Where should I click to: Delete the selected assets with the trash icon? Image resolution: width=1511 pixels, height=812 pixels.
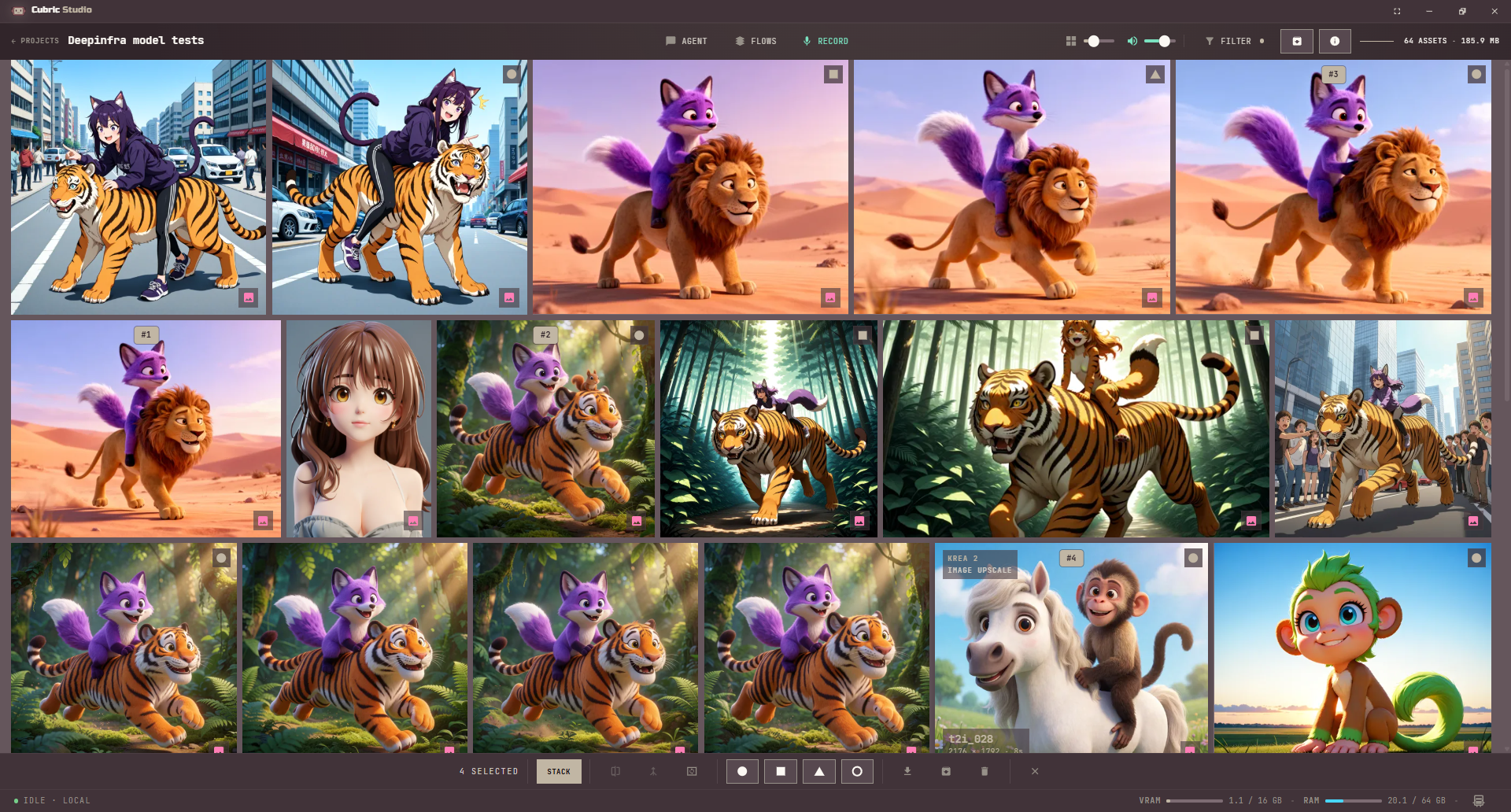[x=985, y=771]
